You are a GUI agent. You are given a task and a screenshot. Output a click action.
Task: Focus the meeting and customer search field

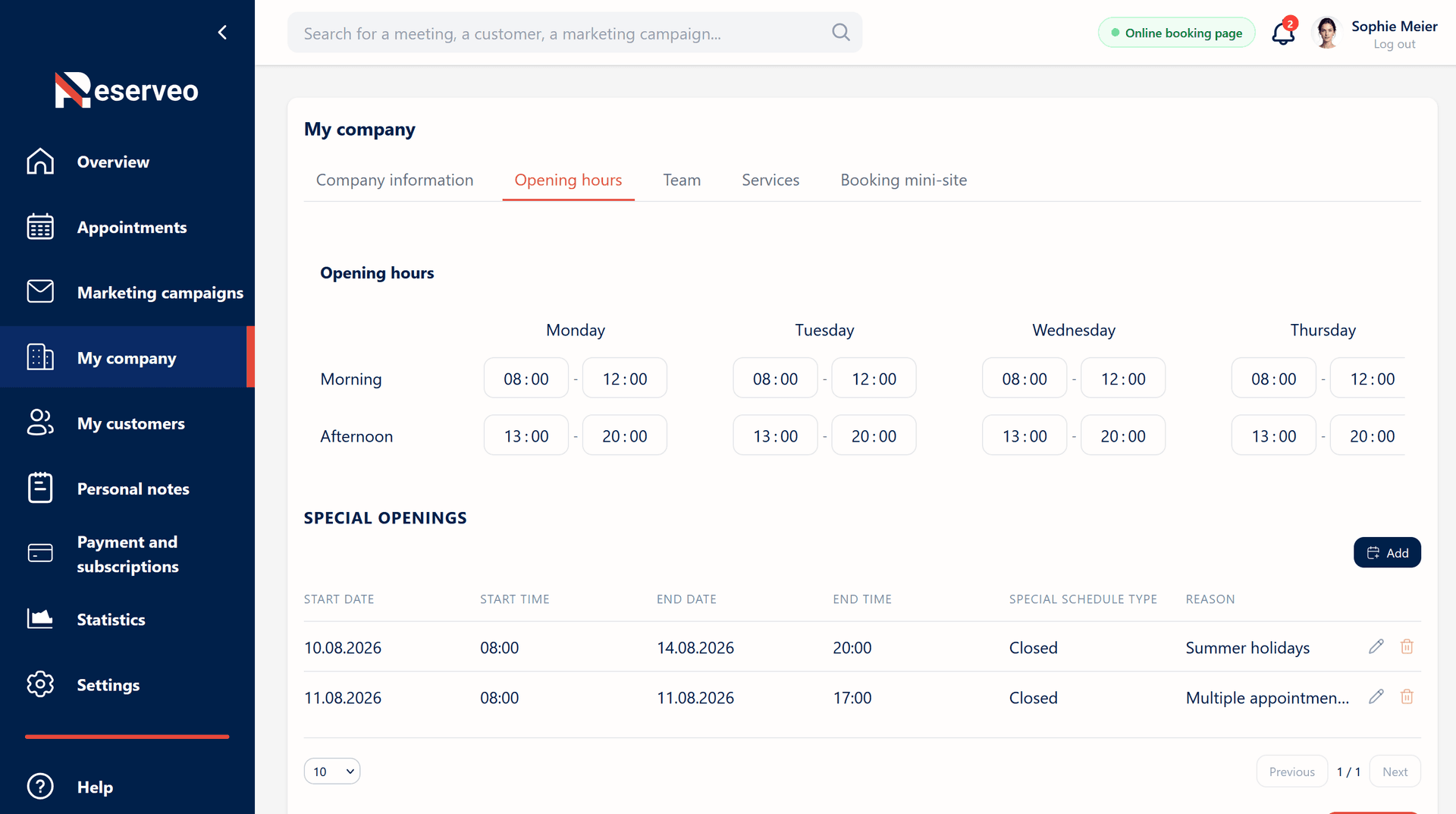(575, 33)
